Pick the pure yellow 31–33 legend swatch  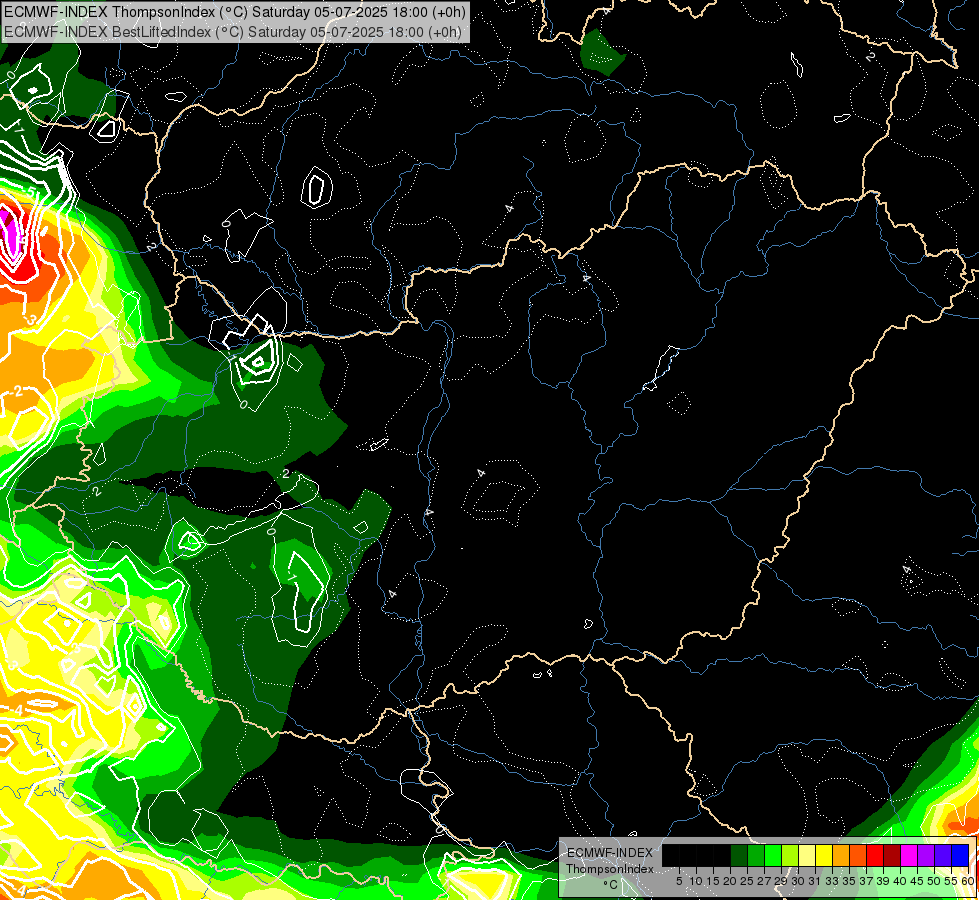[x=824, y=855]
